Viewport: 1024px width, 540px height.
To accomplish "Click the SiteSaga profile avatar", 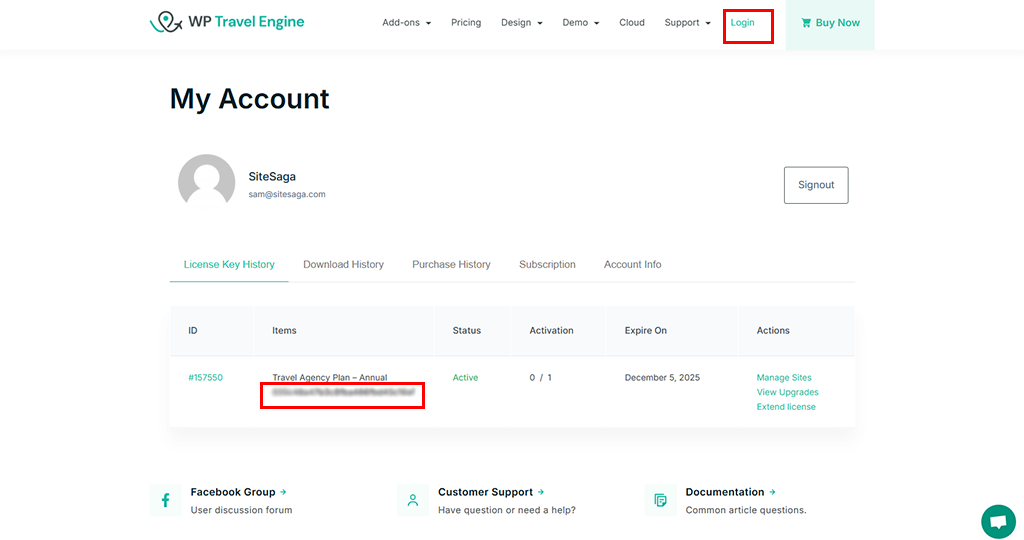I will pos(206,182).
